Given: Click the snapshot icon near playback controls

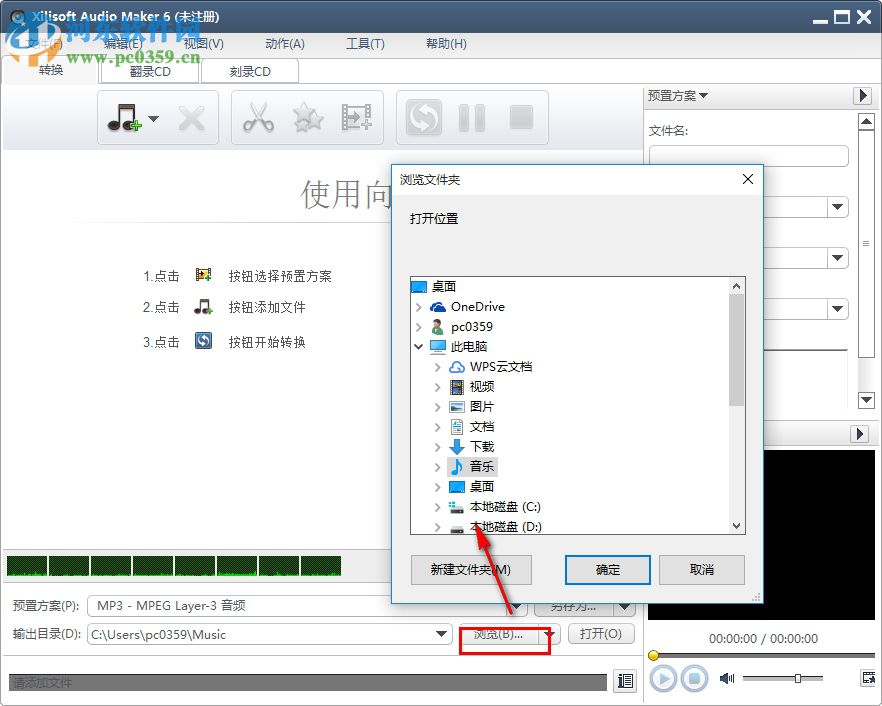Looking at the screenshot, I should [870, 679].
